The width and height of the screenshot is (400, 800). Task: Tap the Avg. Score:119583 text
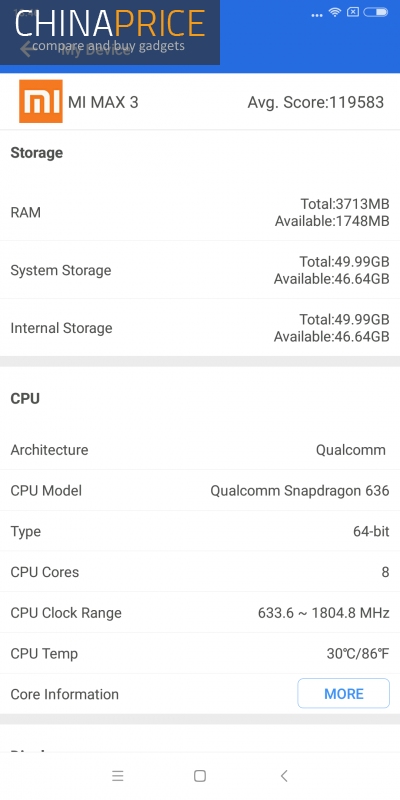pos(315,102)
